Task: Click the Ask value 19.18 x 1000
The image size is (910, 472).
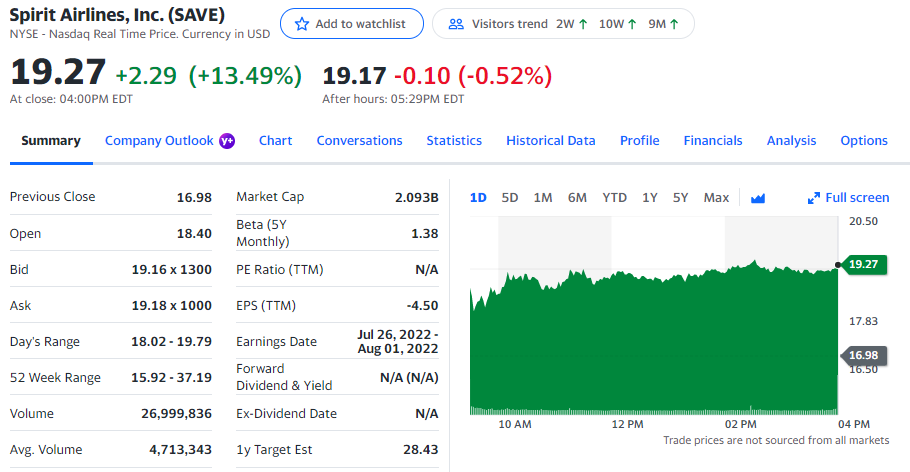Action: point(171,305)
